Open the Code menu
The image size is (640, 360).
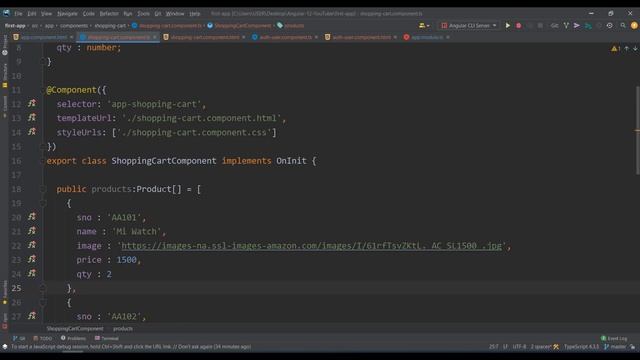coord(89,13)
